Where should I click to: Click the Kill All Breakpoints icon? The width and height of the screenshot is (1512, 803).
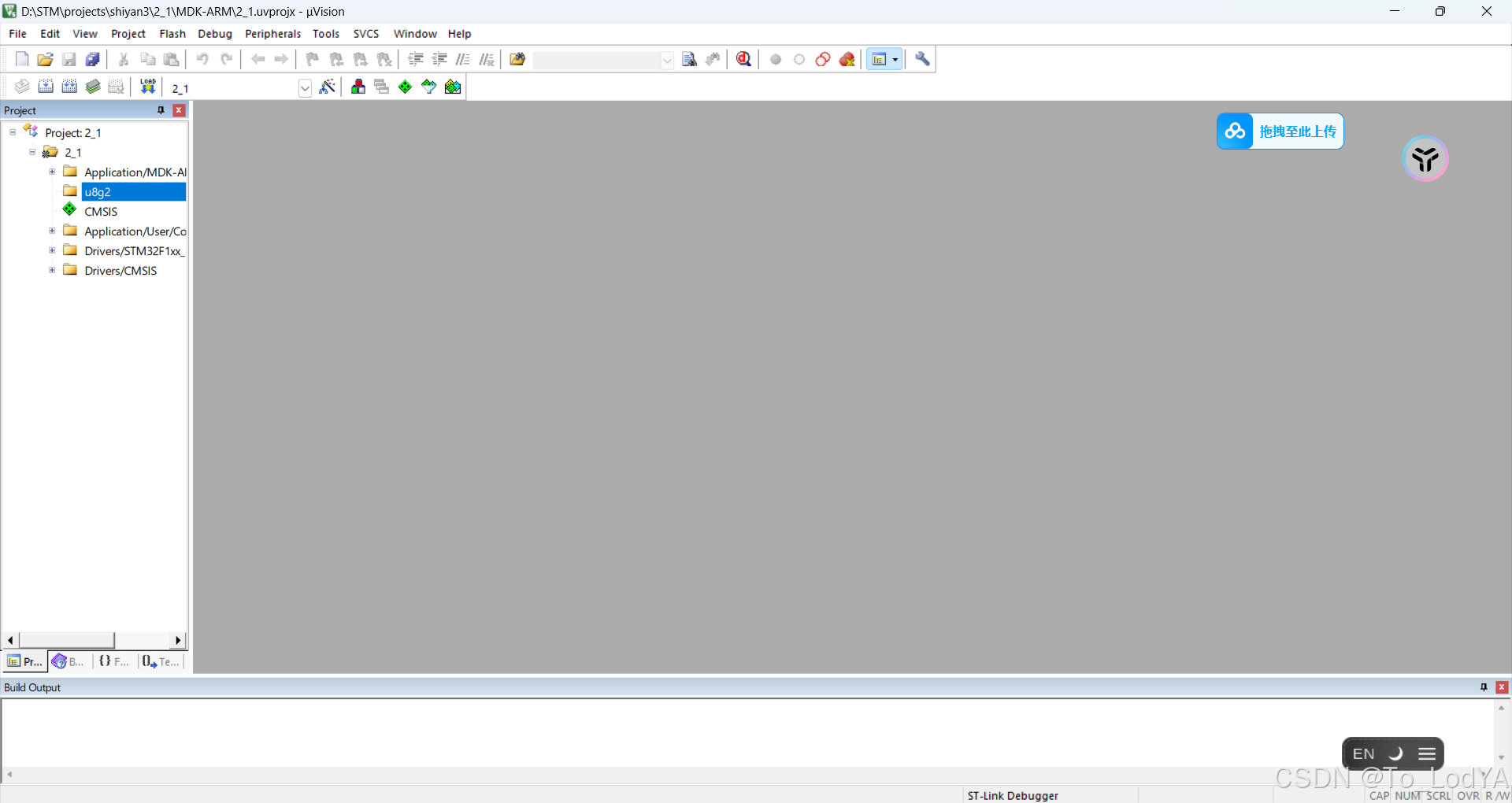pyautogui.click(x=847, y=59)
